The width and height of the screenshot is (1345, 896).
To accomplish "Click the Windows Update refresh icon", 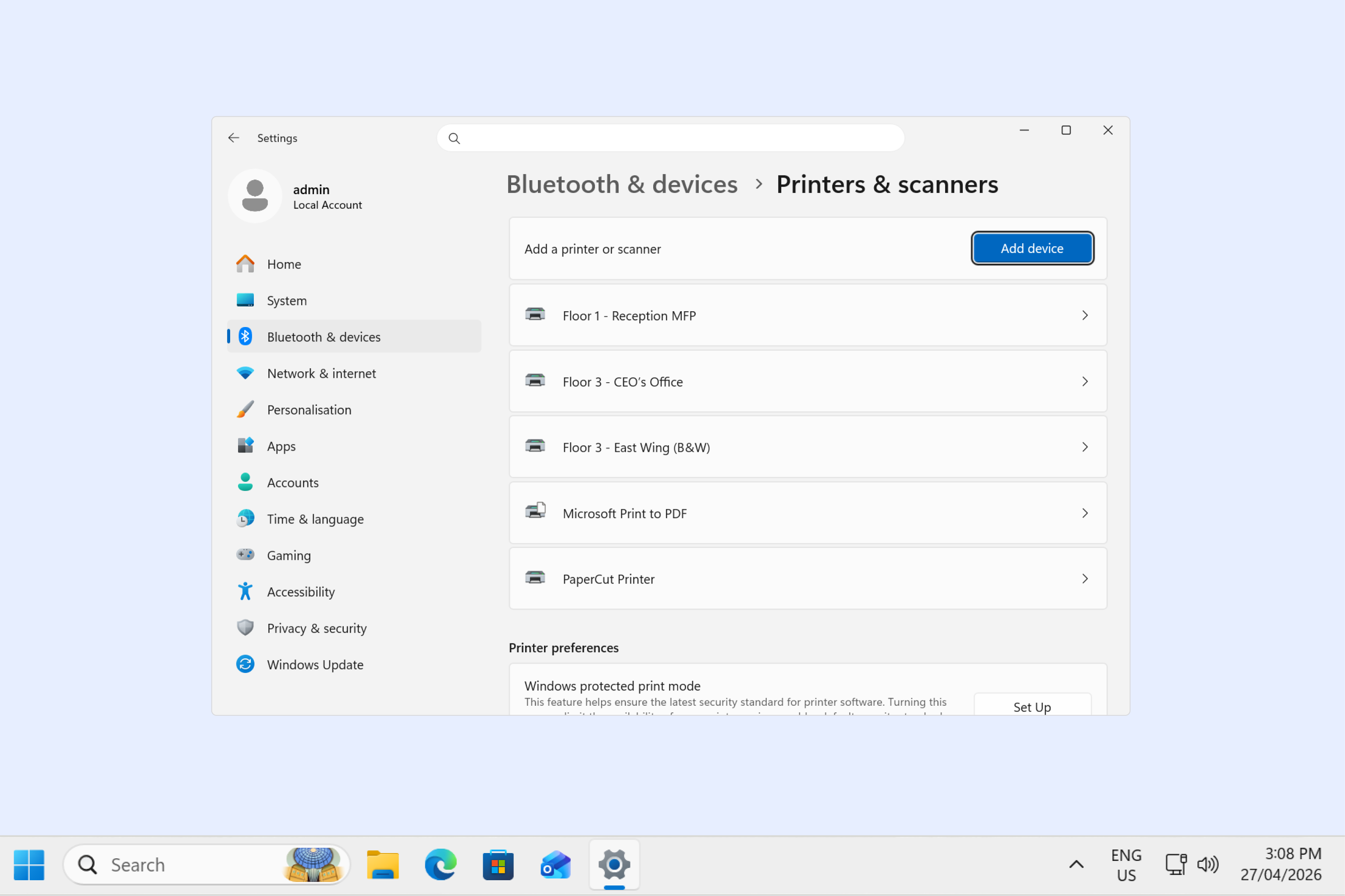I will 245,664.
